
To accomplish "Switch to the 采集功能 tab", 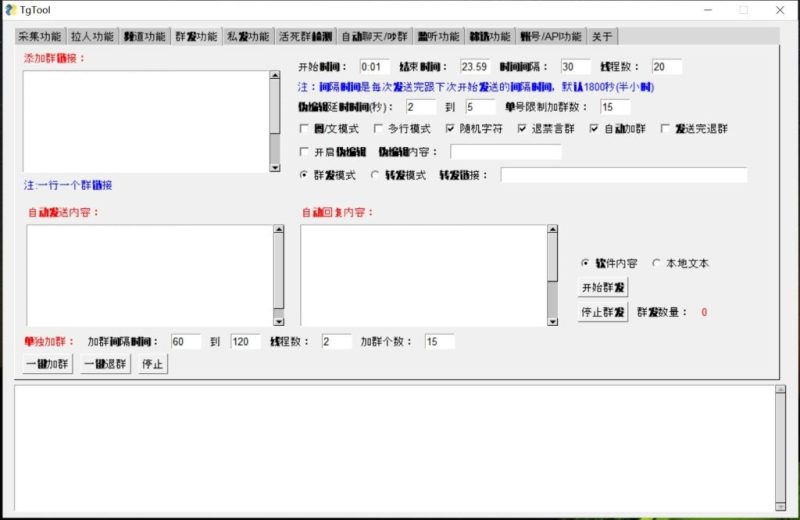I will 40,36.
